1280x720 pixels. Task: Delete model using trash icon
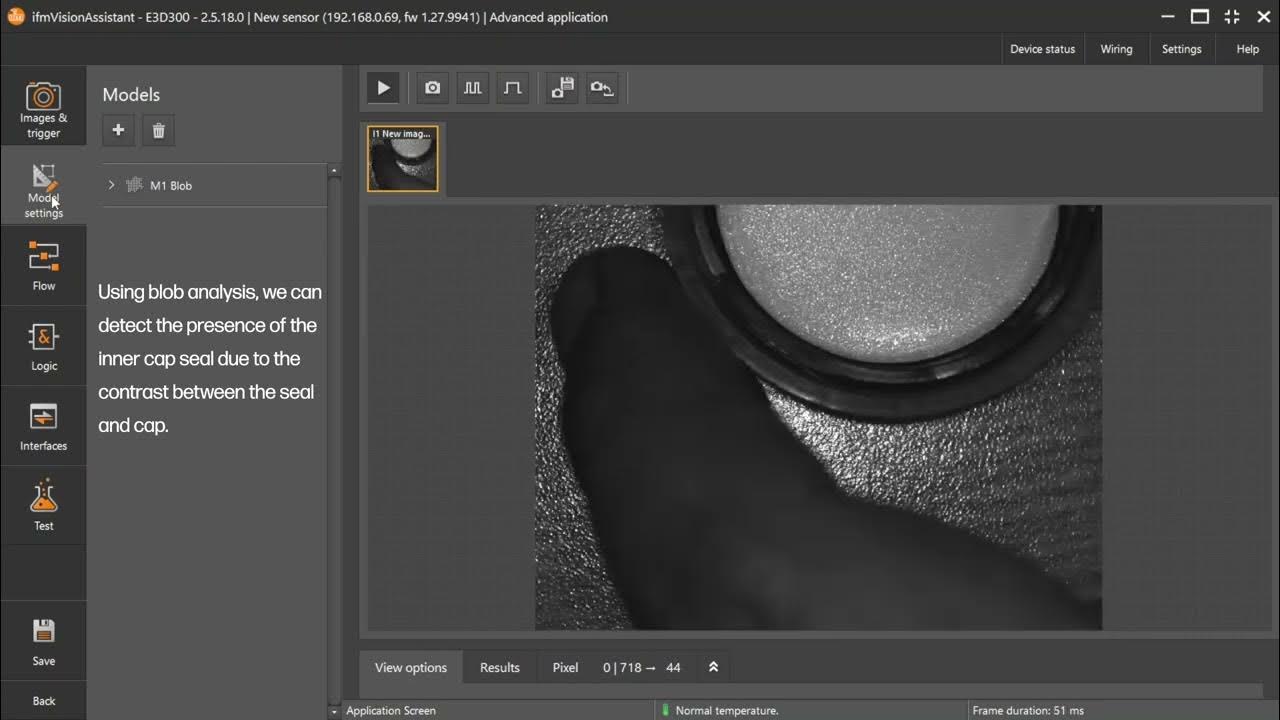pyautogui.click(x=158, y=130)
